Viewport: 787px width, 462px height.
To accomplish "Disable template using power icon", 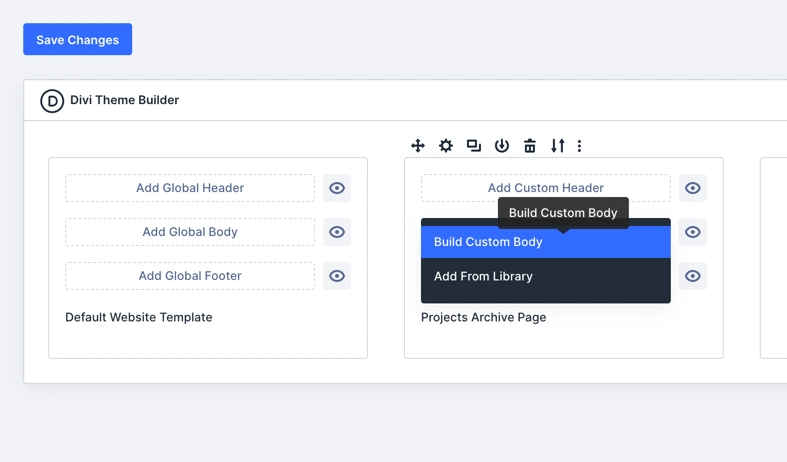I will click(501, 146).
